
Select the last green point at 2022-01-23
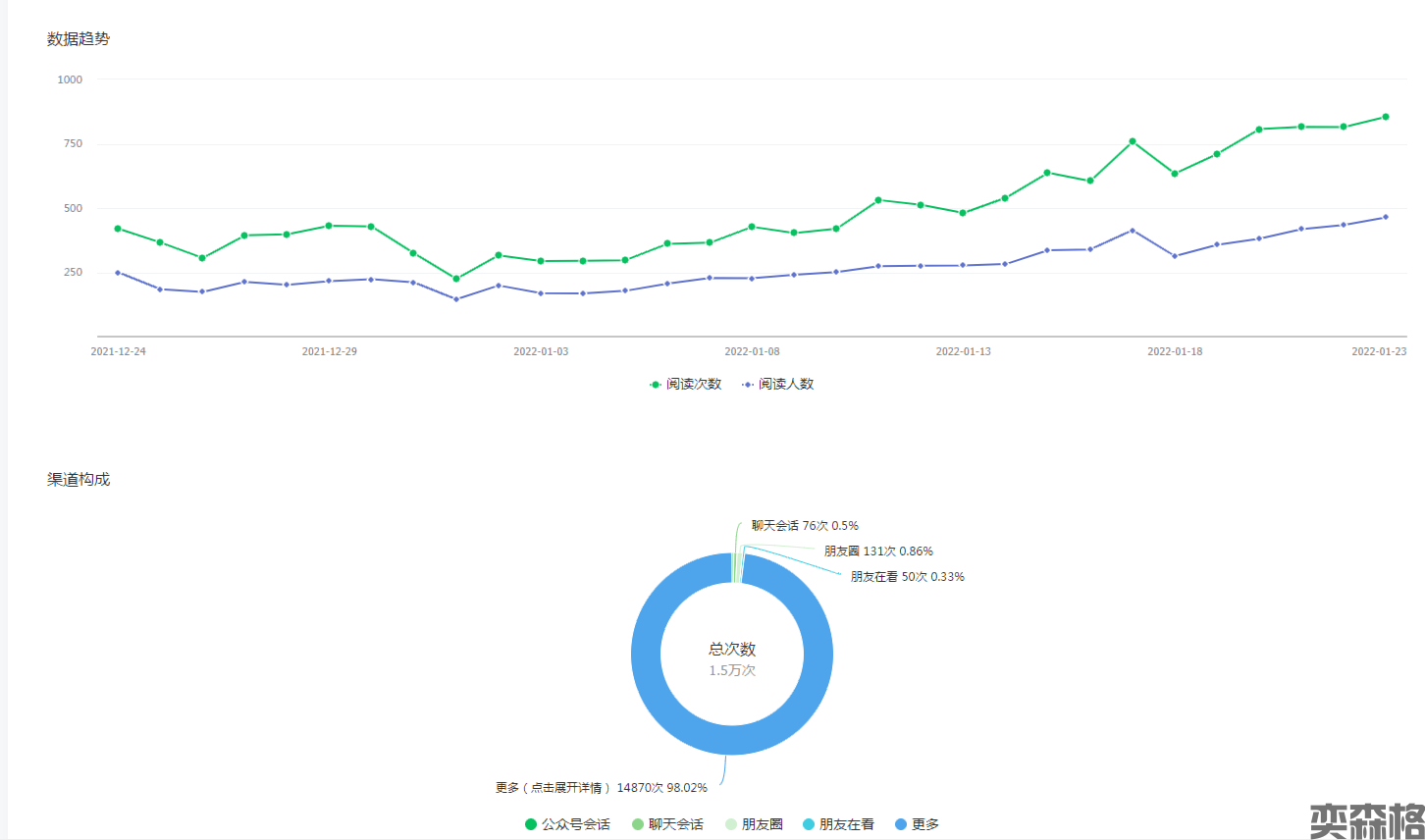click(1386, 117)
